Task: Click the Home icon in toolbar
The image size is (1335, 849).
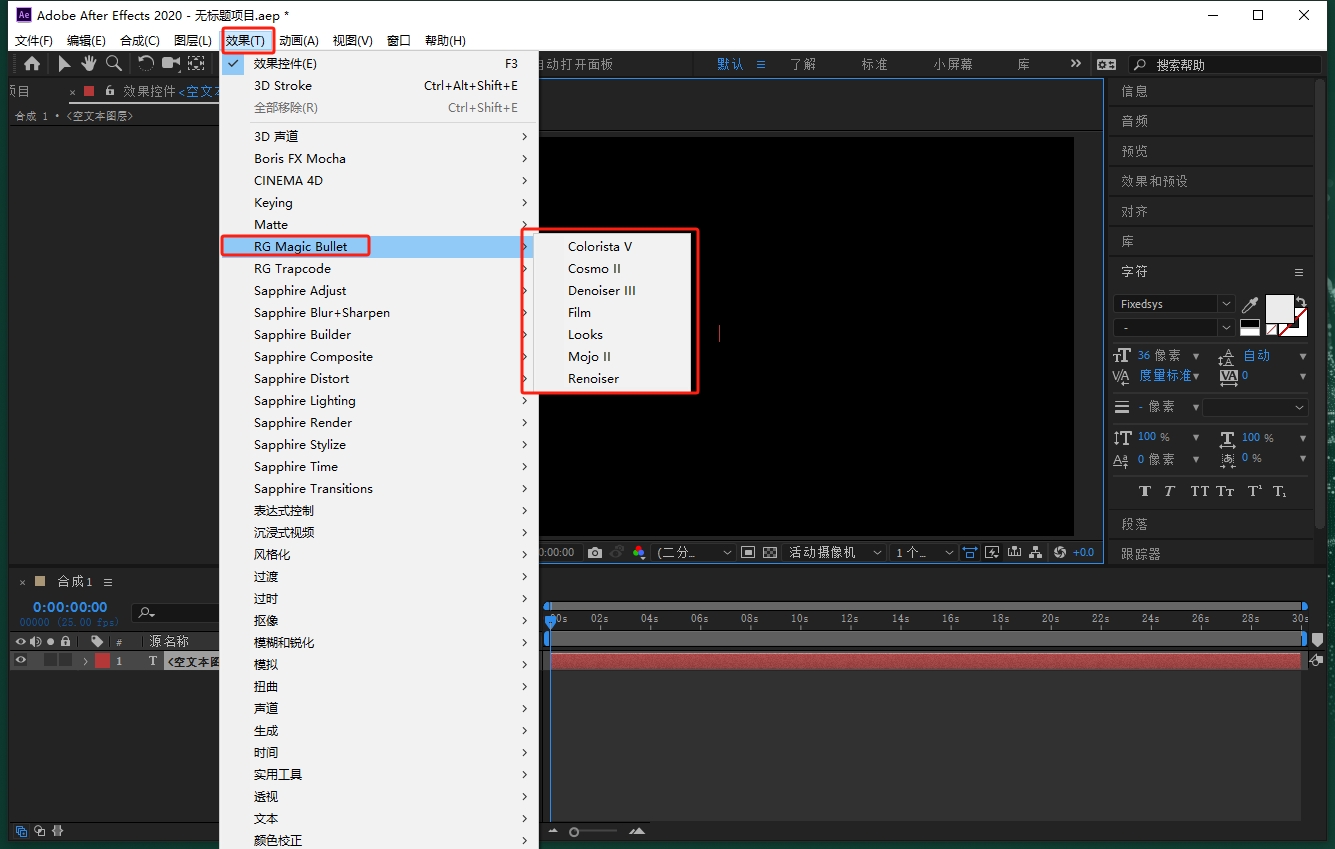Action: click(32, 64)
